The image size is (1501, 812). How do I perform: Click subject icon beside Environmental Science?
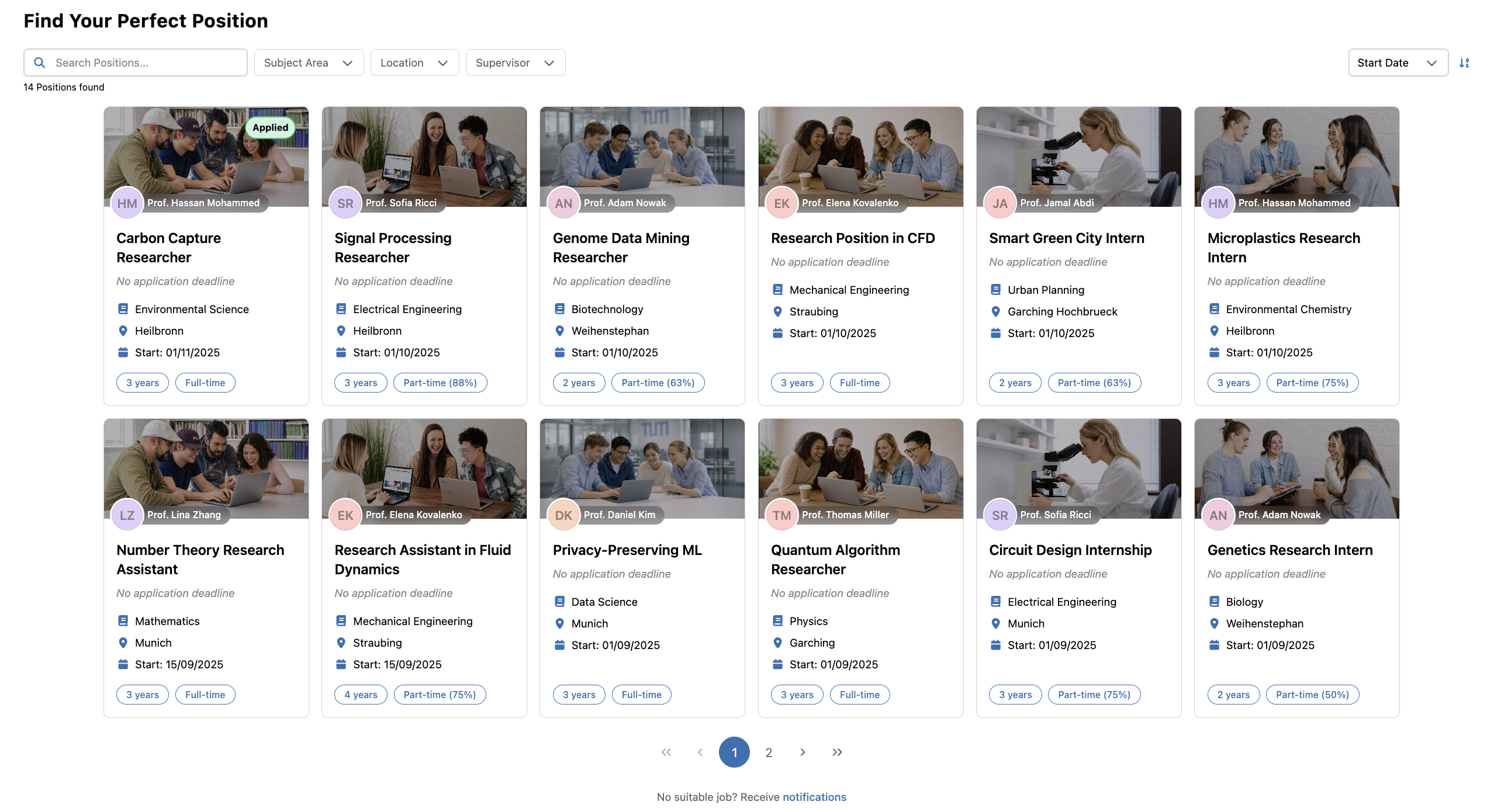pyautogui.click(x=123, y=309)
